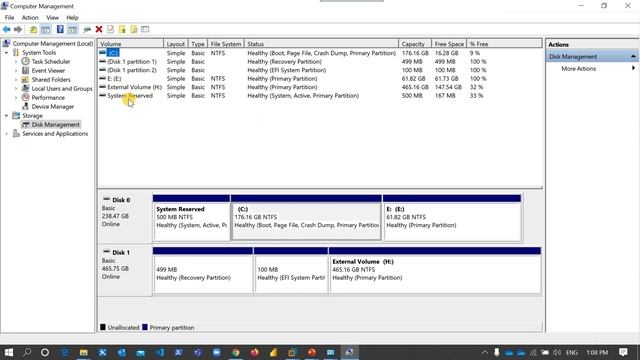Sort by the File System column header
Image resolution: width=640 pixels, height=360 pixels.
point(226,44)
